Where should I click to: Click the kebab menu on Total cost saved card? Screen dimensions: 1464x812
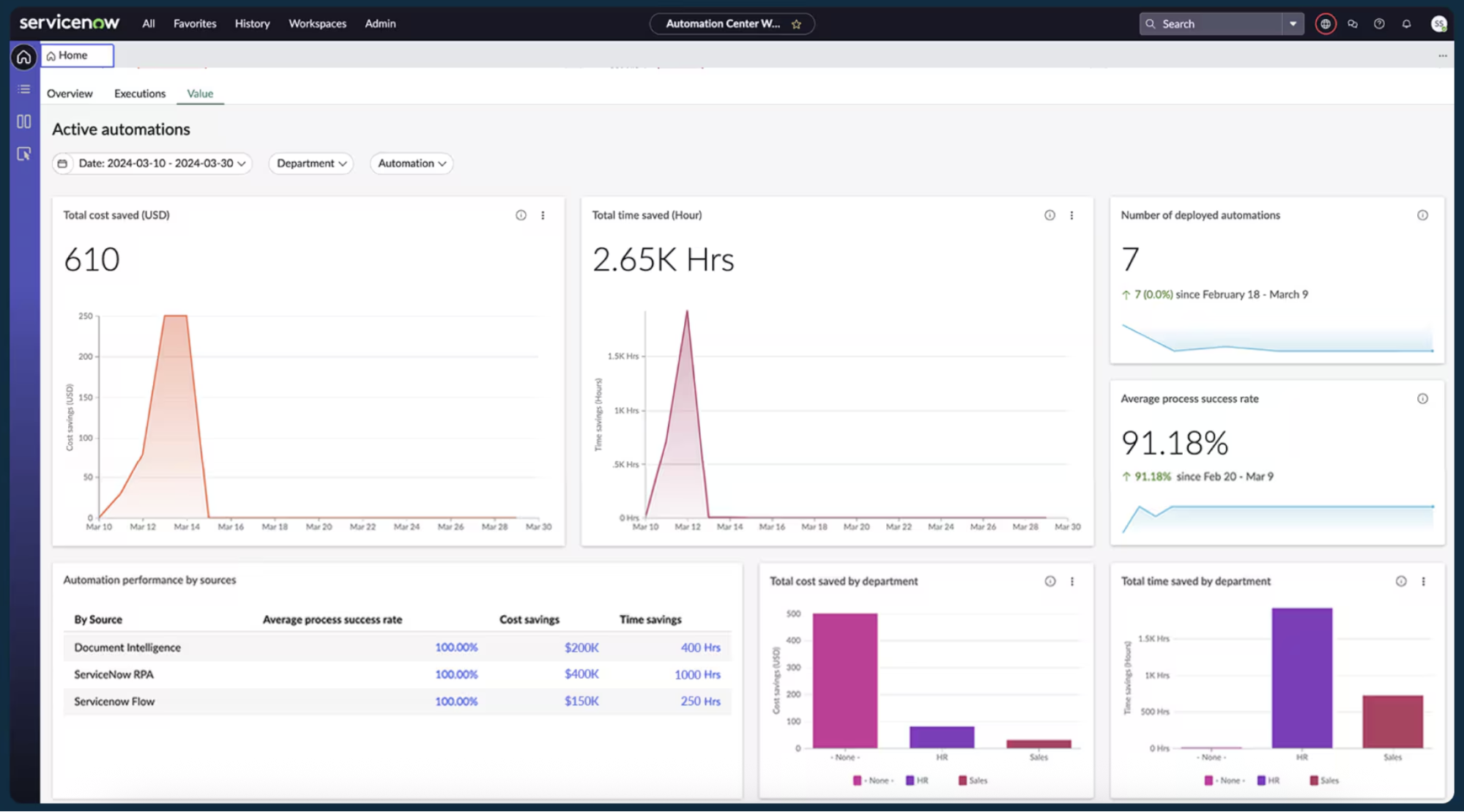pos(543,215)
